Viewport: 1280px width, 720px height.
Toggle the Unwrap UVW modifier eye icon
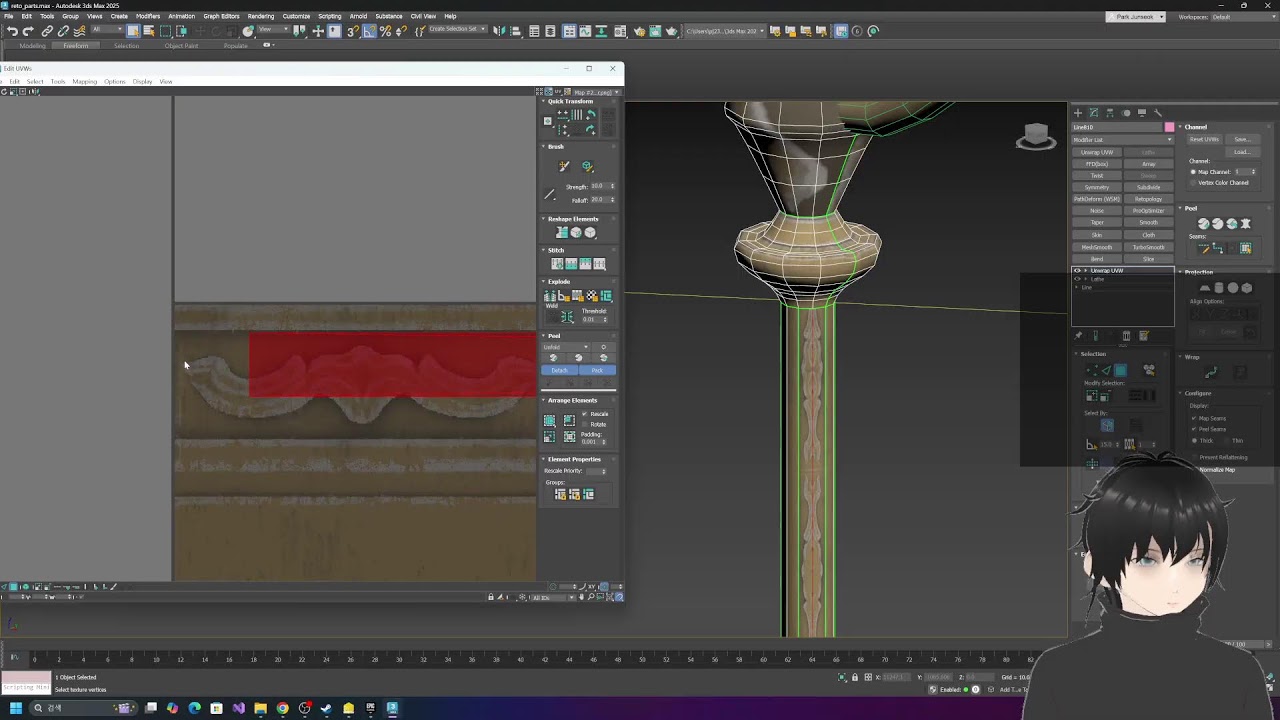point(1077,271)
